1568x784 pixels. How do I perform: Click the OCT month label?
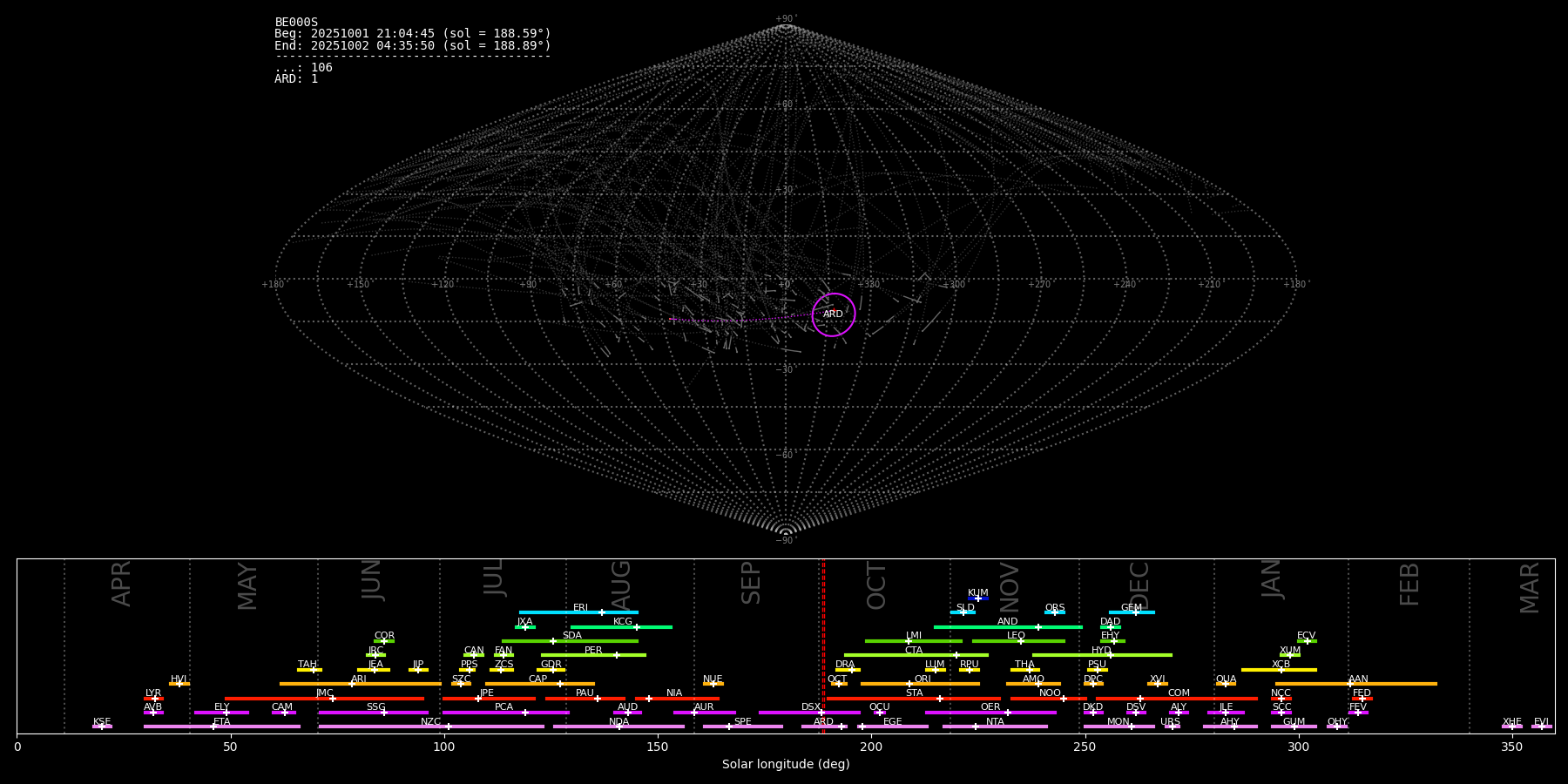[x=876, y=585]
